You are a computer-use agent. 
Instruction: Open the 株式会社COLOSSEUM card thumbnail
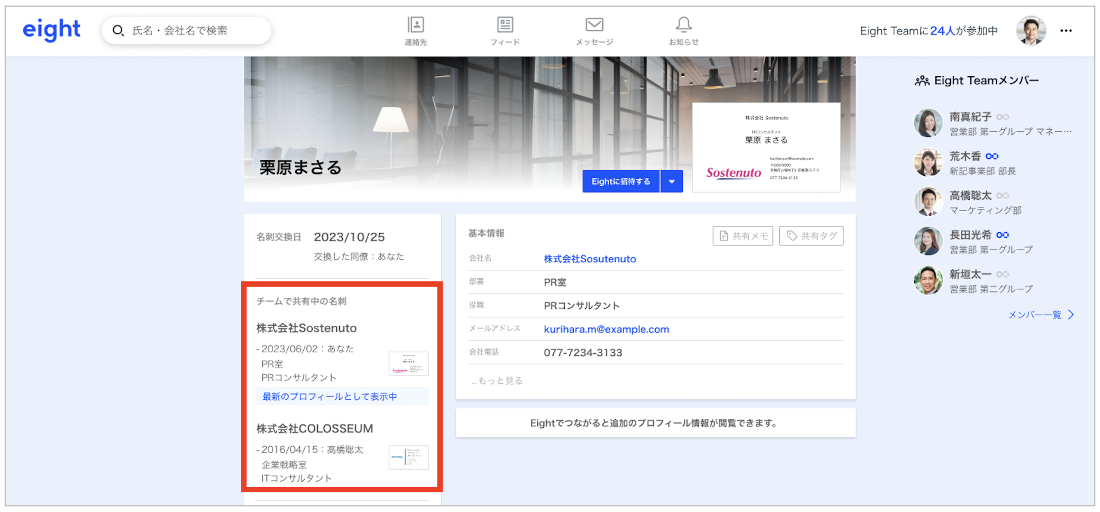pyautogui.click(x=408, y=458)
